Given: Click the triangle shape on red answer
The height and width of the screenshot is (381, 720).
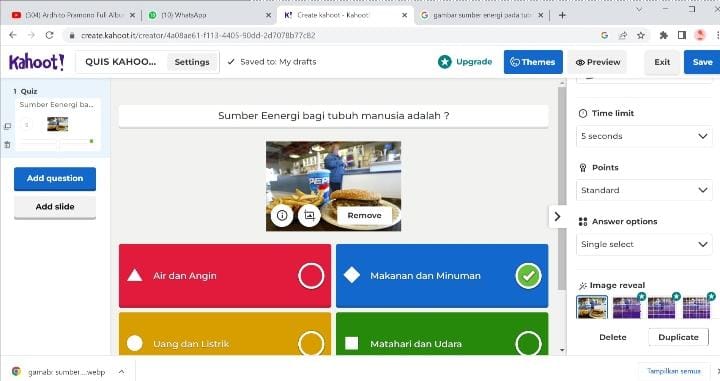Looking at the screenshot, I should coord(135,275).
